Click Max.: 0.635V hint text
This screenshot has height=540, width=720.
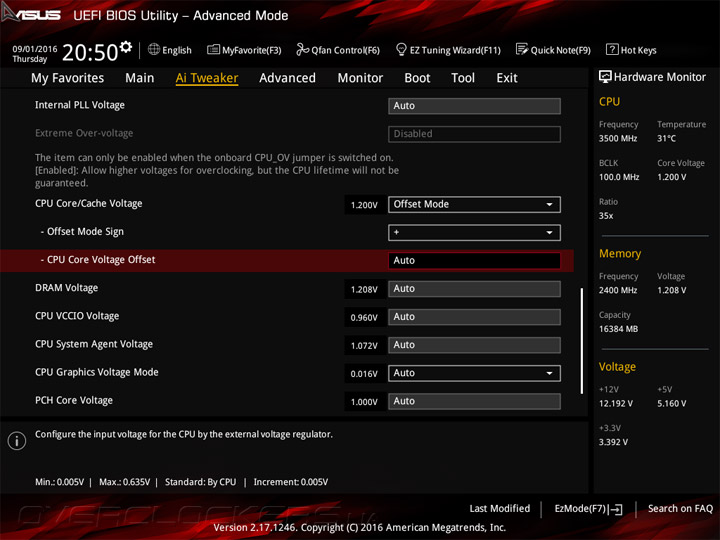(124, 482)
